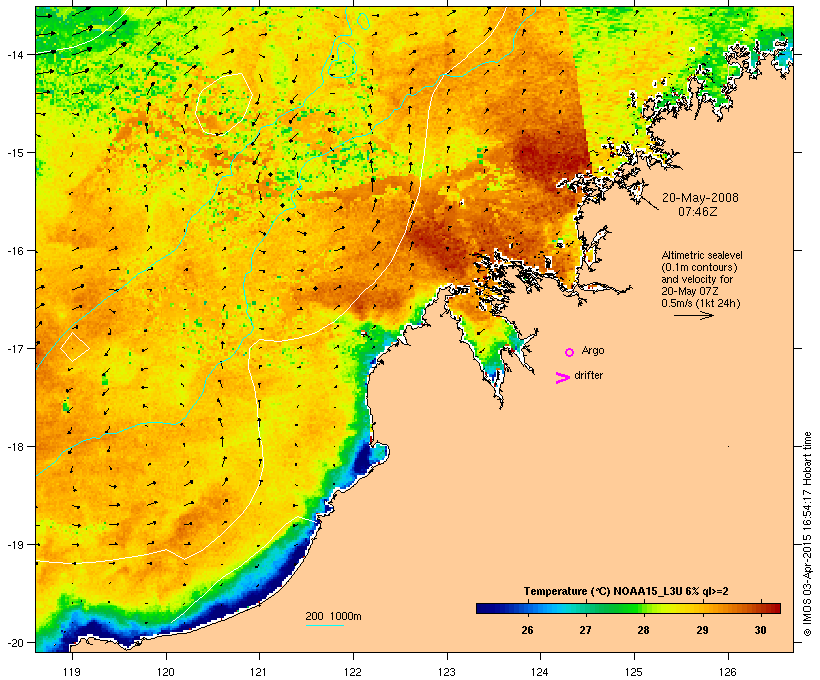The width and height of the screenshot is (820, 680).
Task: Click the 200 1000m depth label
Action: point(333,616)
